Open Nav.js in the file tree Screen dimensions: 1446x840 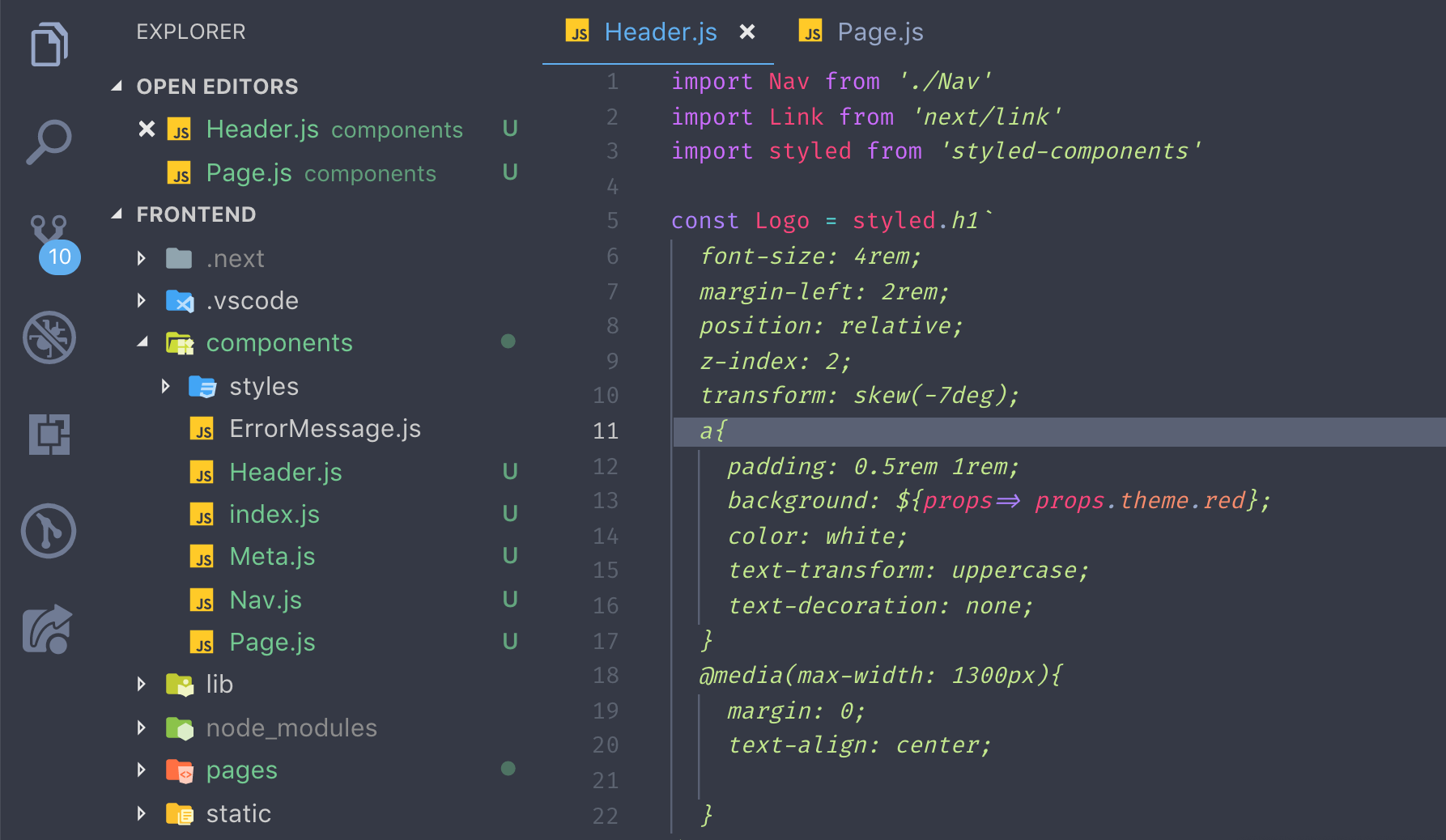(265, 600)
